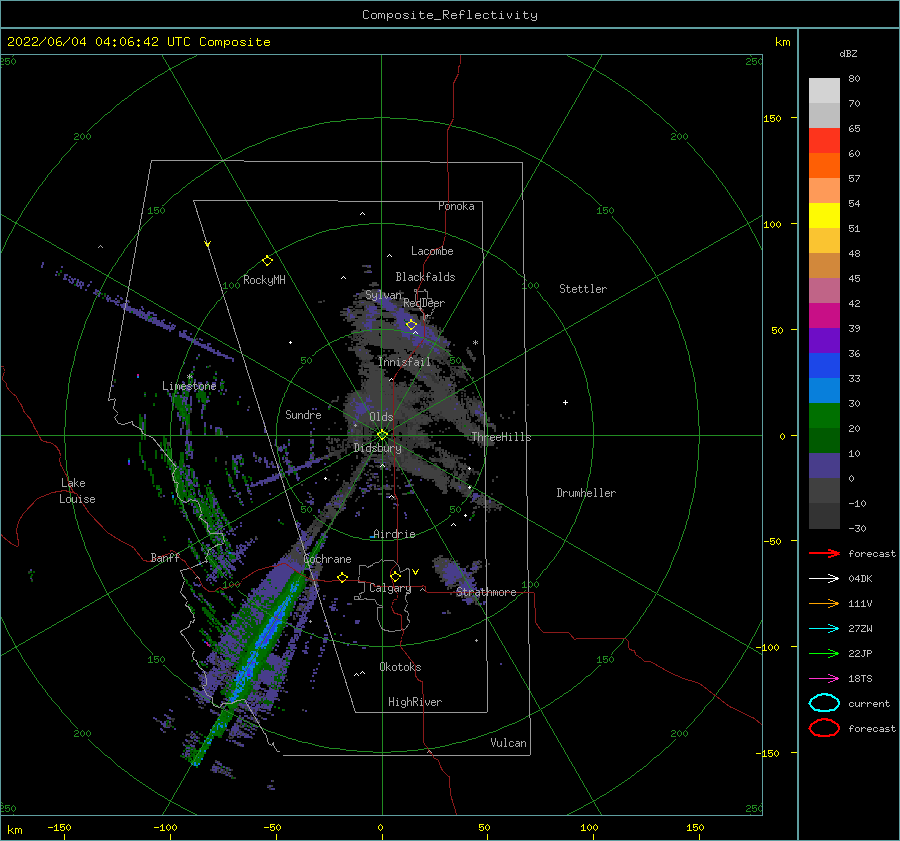Select the slate purple 10 dBZ swatch

point(824,466)
